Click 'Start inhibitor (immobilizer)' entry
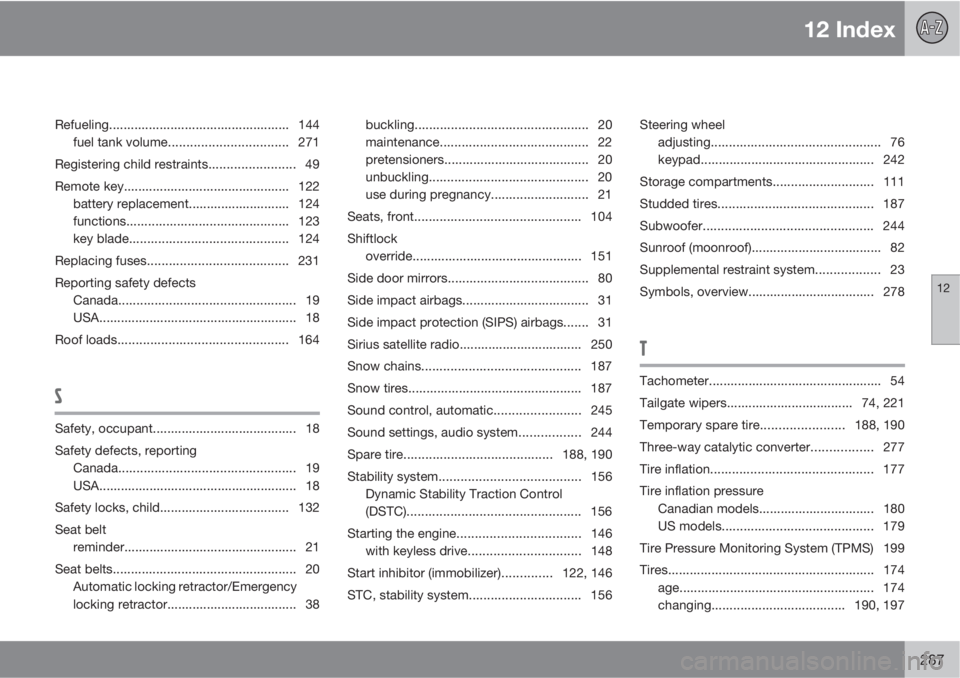This screenshot has width=960, height=678. click(x=479, y=573)
